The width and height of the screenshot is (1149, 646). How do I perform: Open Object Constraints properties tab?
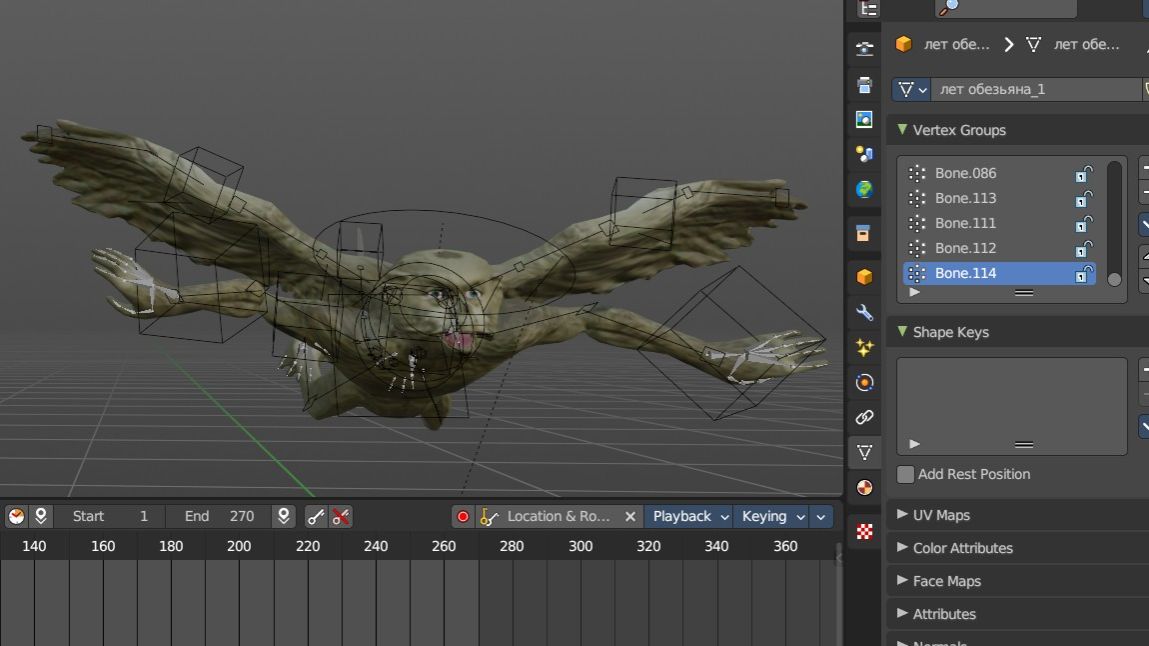coord(865,417)
